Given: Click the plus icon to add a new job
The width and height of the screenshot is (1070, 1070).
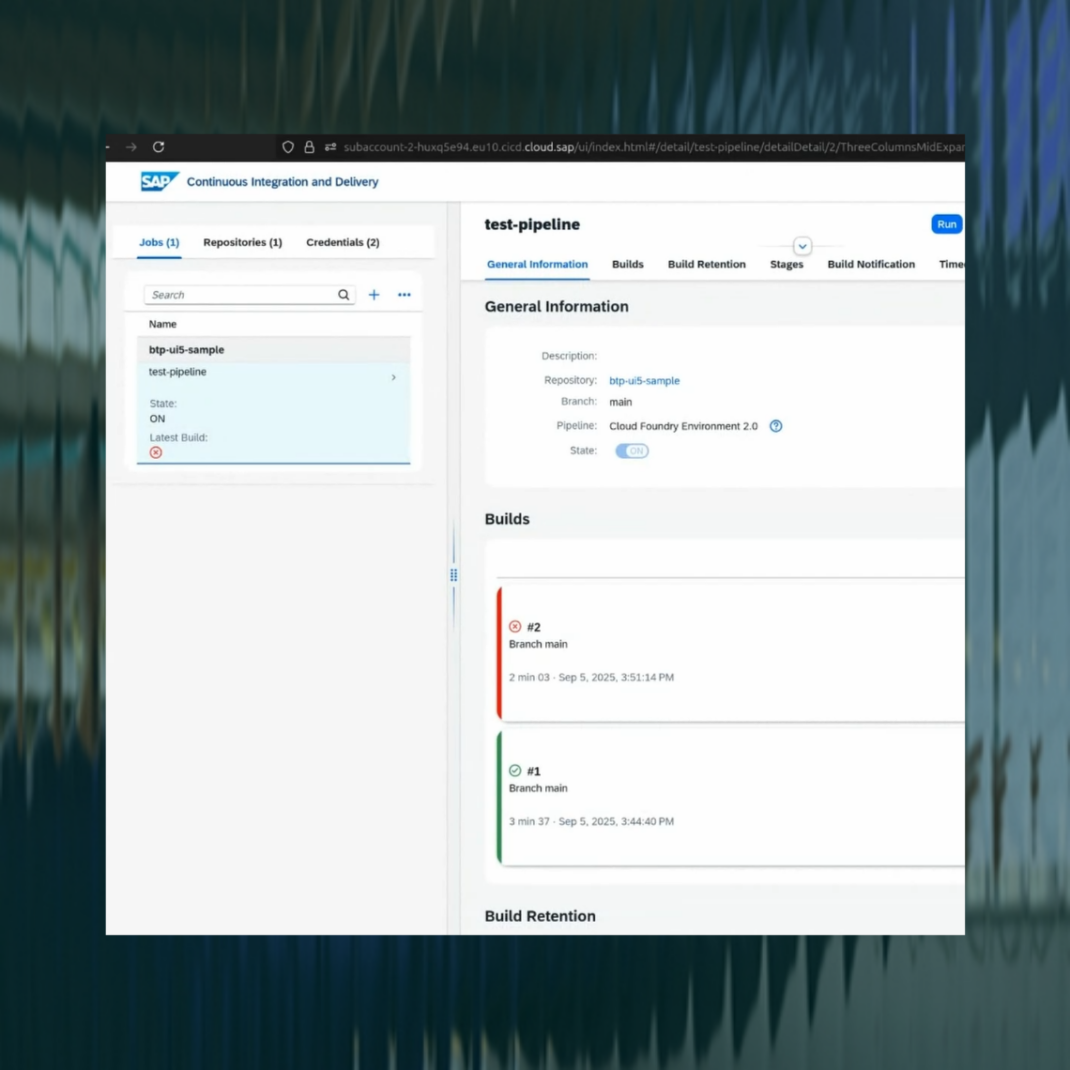Looking at the screenshot, I should [x=374, y=294].
